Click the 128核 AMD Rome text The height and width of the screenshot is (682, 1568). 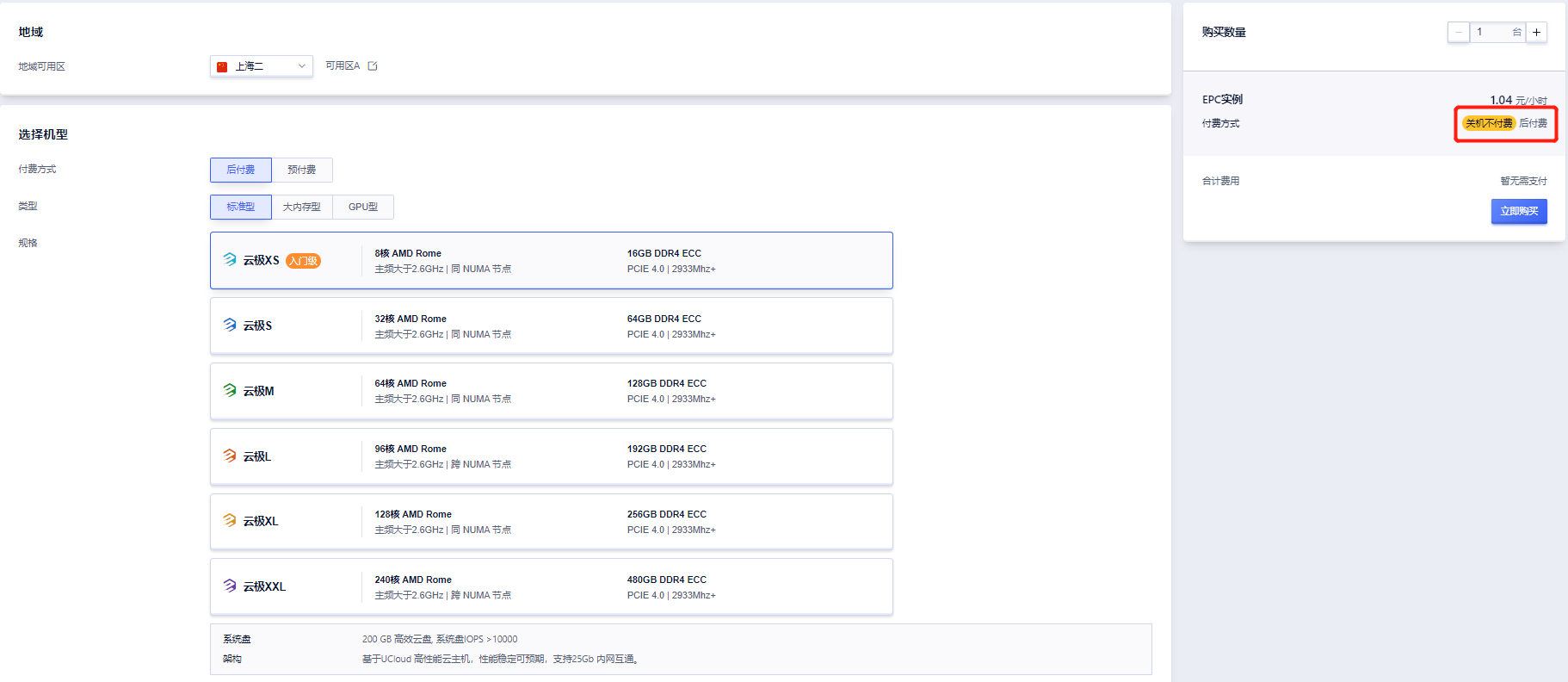tap(413, 514)
